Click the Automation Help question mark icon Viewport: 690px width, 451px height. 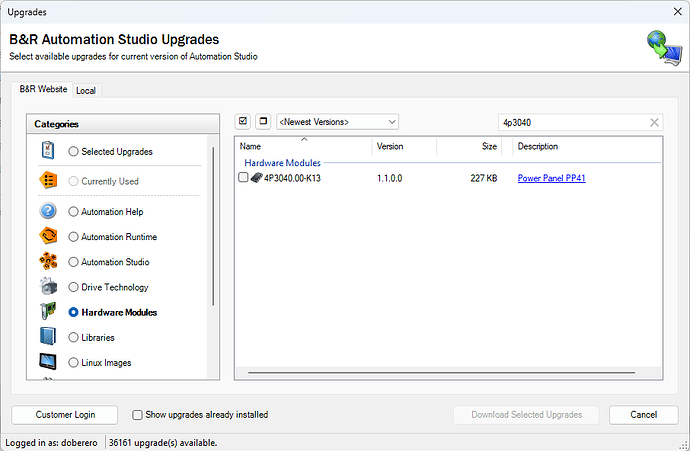[x=48, y=211]
